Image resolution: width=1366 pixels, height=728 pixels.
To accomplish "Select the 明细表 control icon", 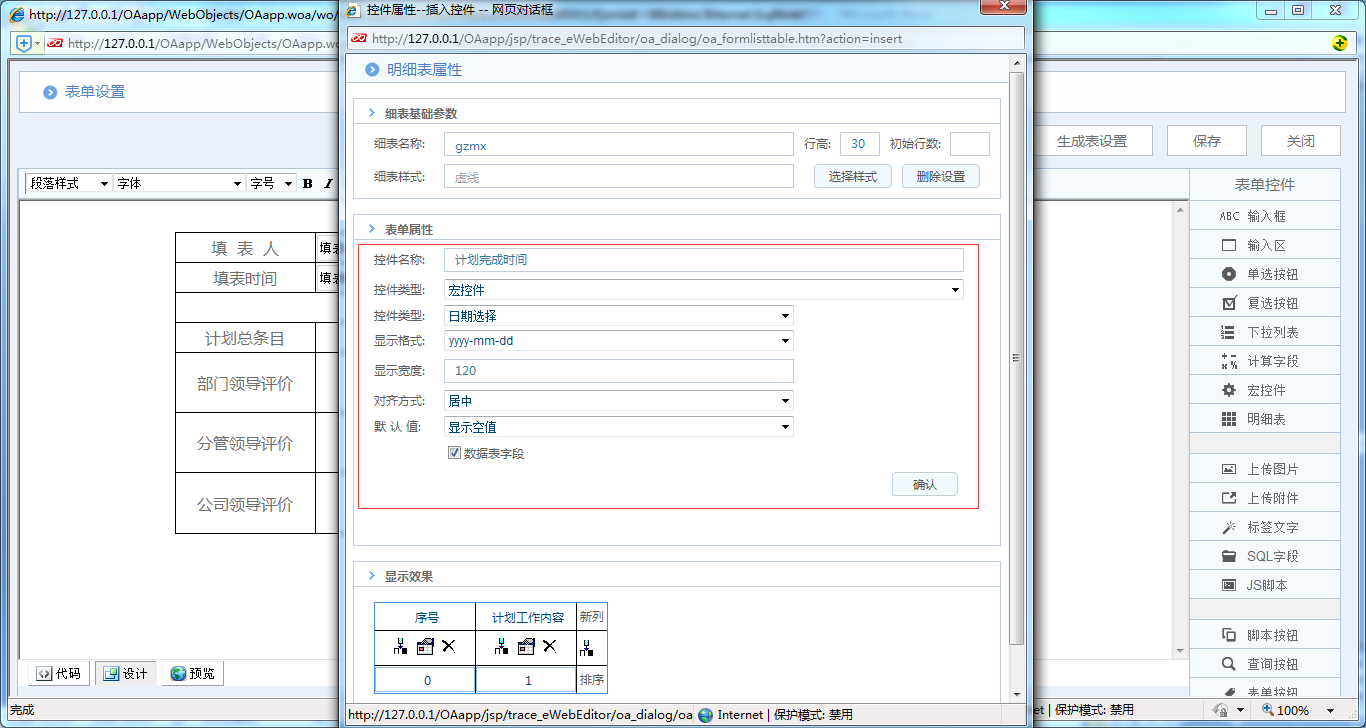I will point(1264,418).
